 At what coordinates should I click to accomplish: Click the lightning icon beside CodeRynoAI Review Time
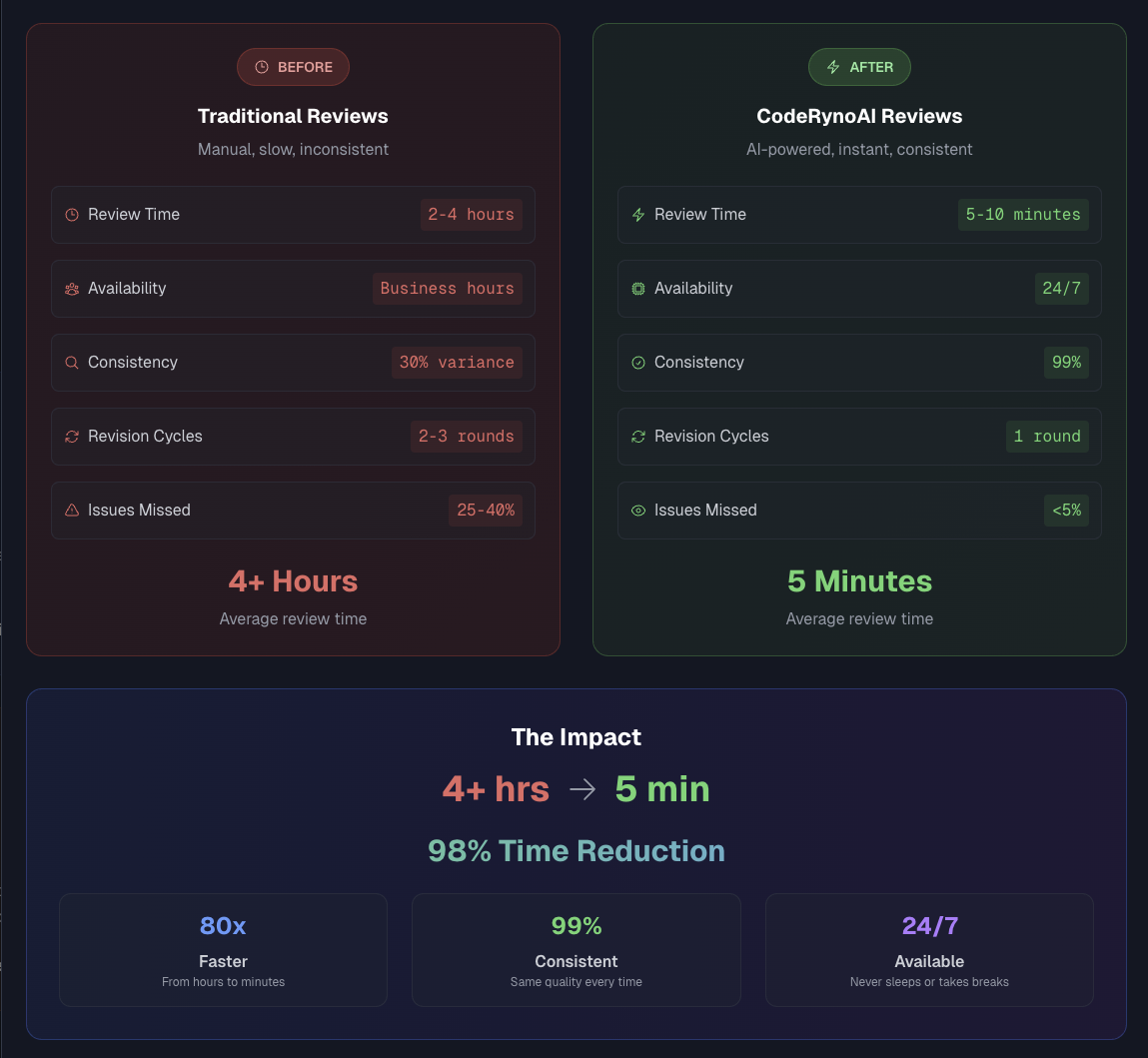point(638,215)
